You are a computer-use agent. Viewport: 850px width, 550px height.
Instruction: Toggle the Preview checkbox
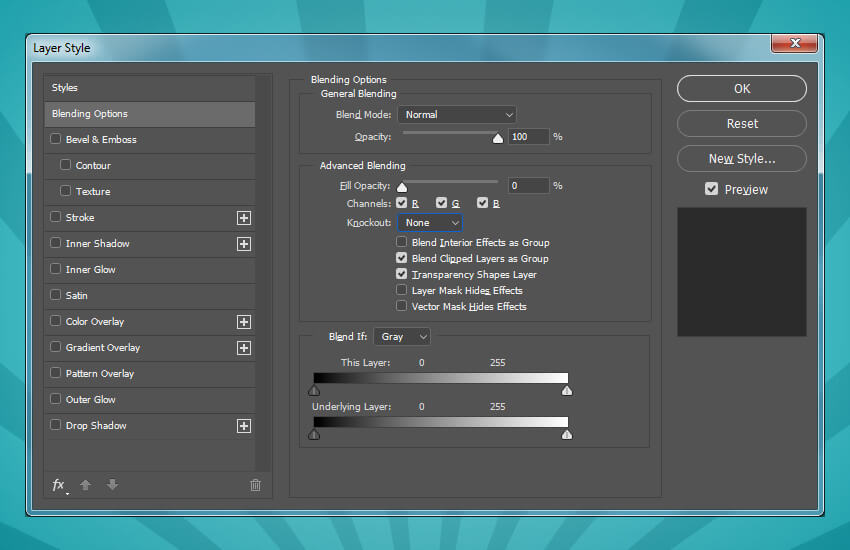click(712, 189)
